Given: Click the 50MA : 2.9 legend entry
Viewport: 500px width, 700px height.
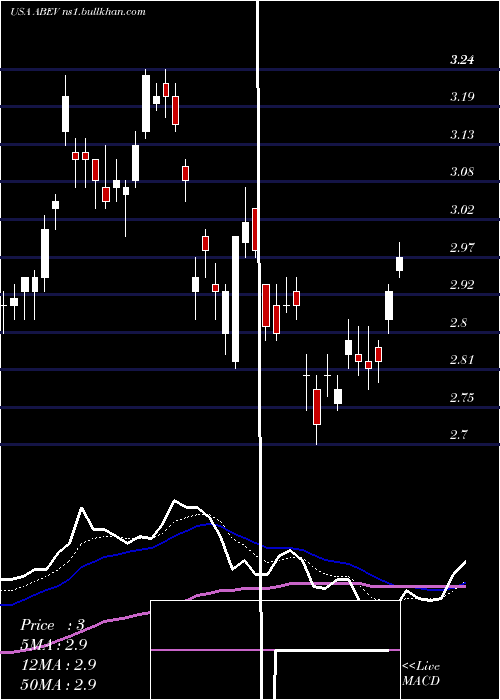Looking at the screenshot, I should 58,684.
